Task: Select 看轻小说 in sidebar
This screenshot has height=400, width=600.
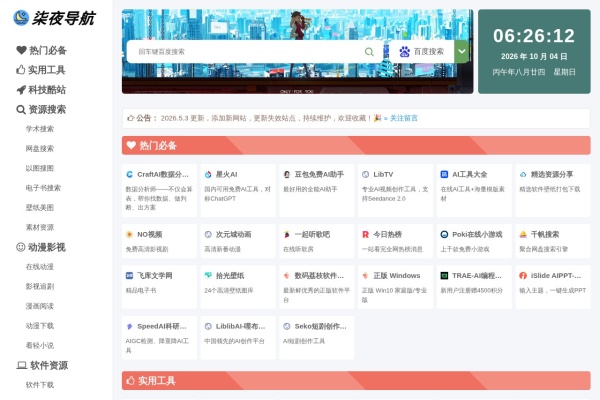Action: 40,345
